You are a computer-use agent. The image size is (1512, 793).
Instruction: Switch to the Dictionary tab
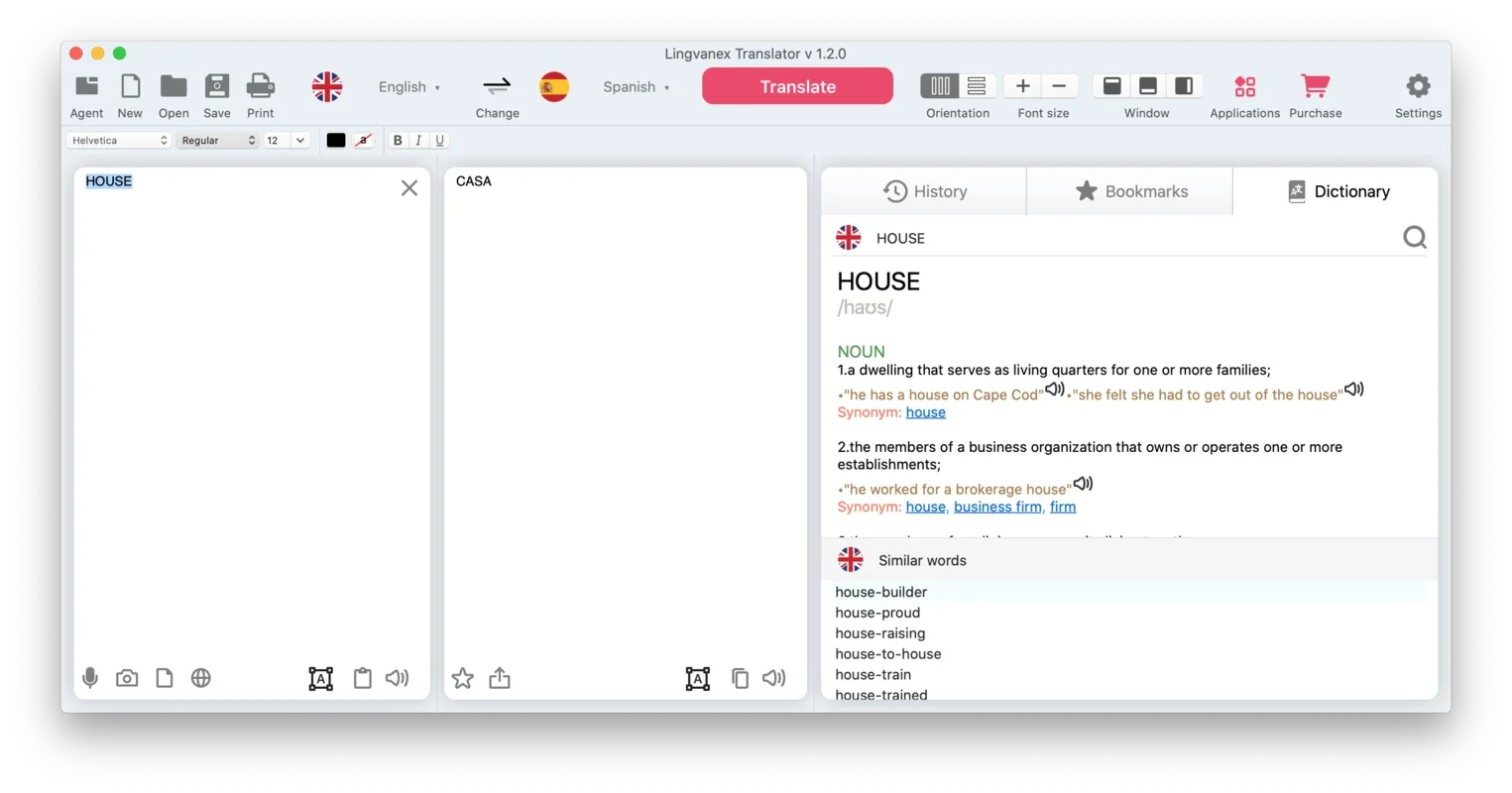1337,191
